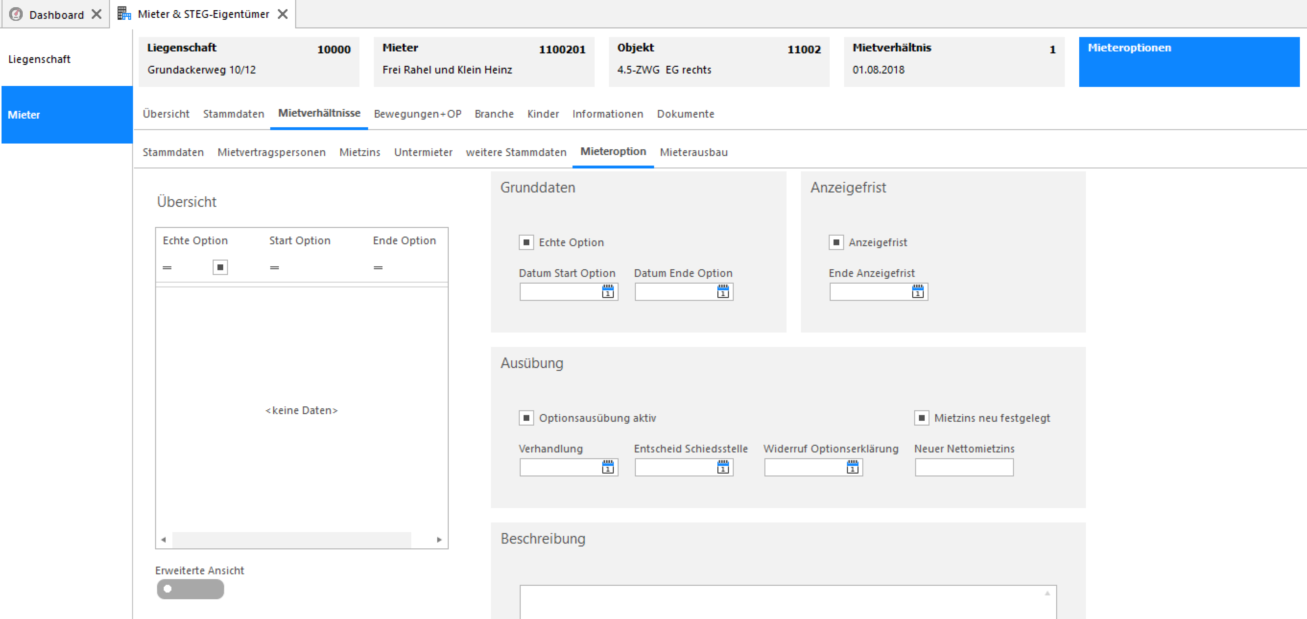Image resolution: width=1307 pixels, height=619 pixels.
Task: Click the grid's left horizontal scroll arrow
Action: pos(164,540)
